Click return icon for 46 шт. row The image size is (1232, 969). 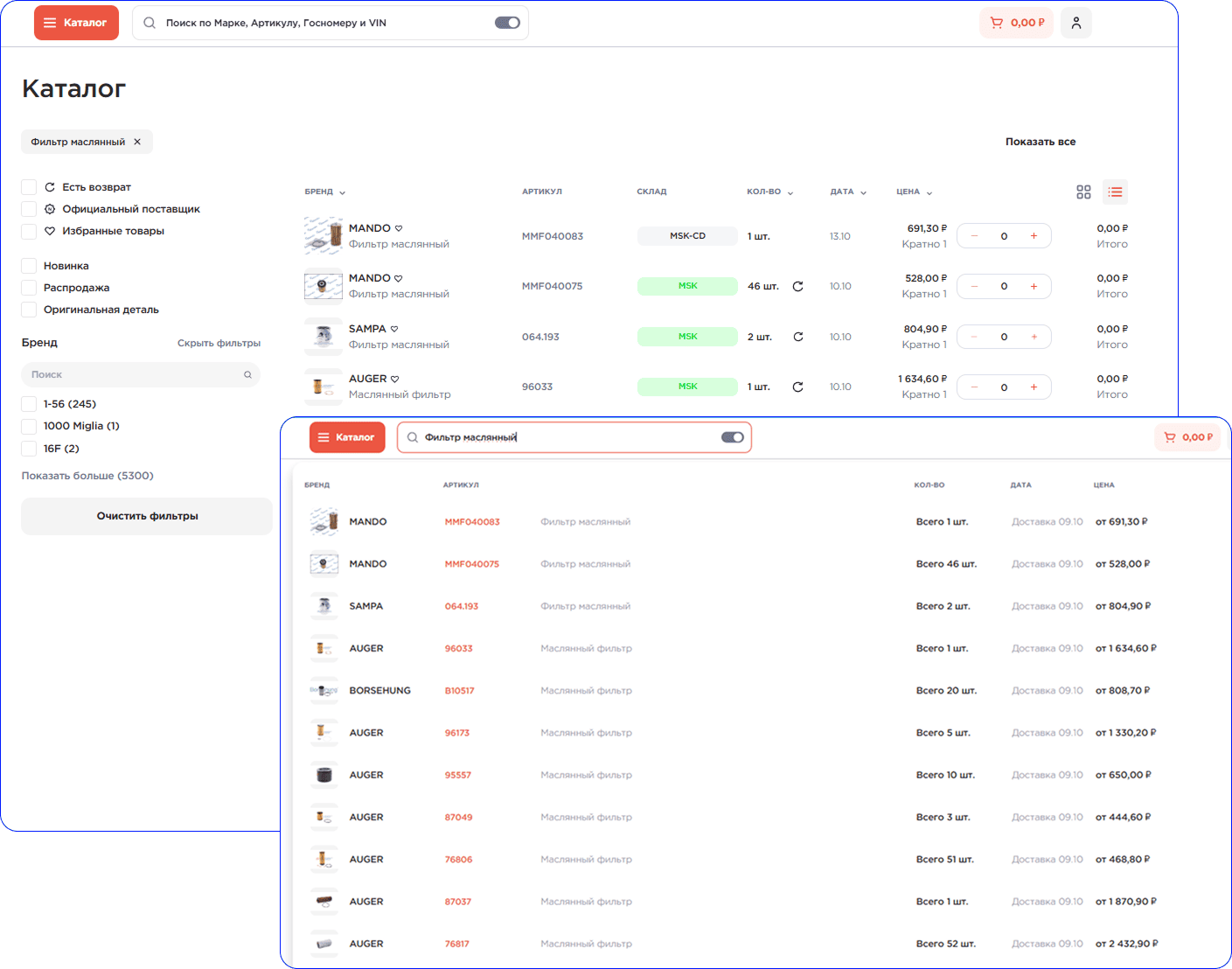click(797, 287)
